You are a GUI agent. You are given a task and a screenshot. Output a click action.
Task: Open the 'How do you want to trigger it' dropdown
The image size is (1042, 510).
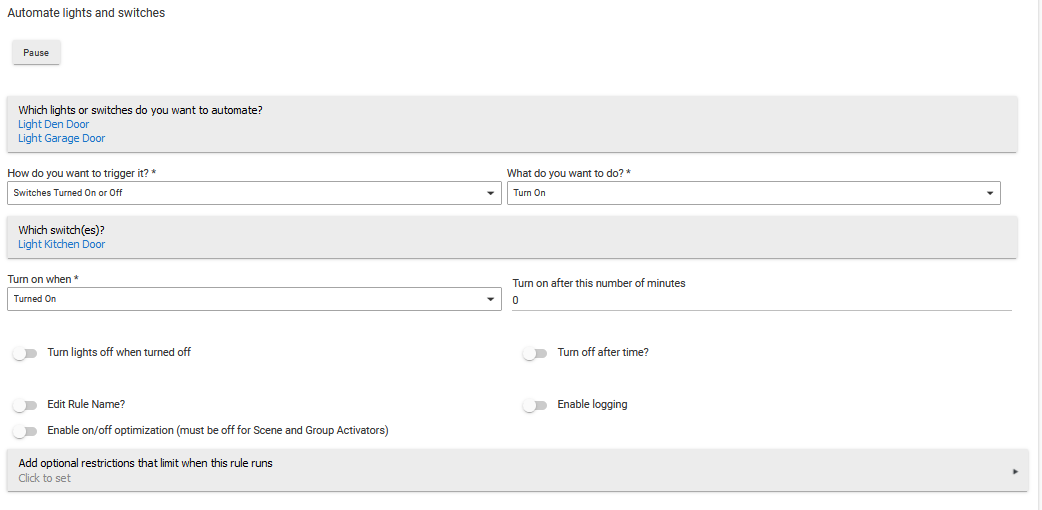[254, 193]
